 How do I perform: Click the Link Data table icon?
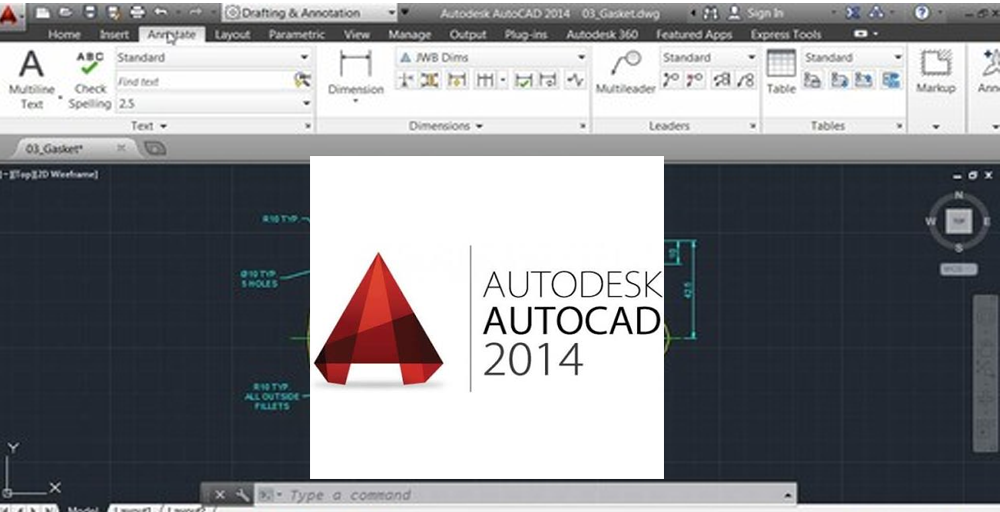[x=891, y=80]
